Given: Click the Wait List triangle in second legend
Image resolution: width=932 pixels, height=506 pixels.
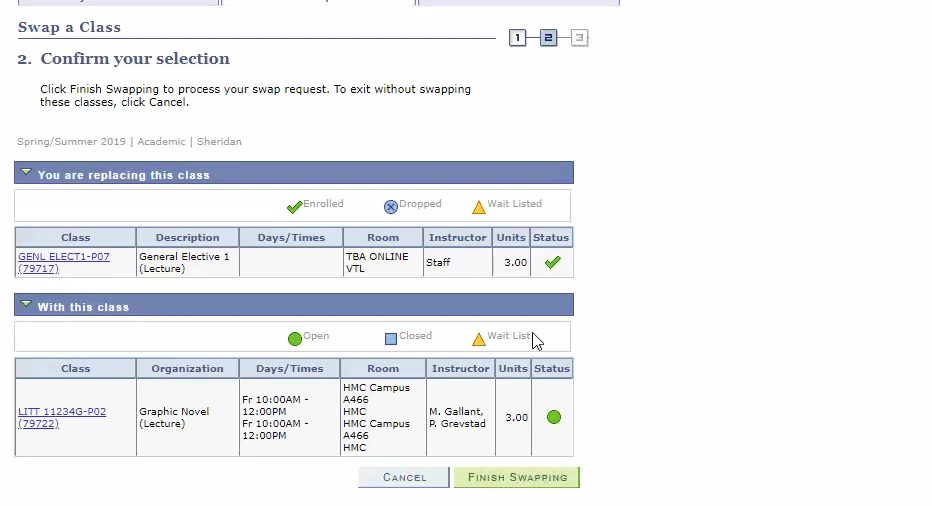Looking at the screenshot, I should click(x=479, y=339).
